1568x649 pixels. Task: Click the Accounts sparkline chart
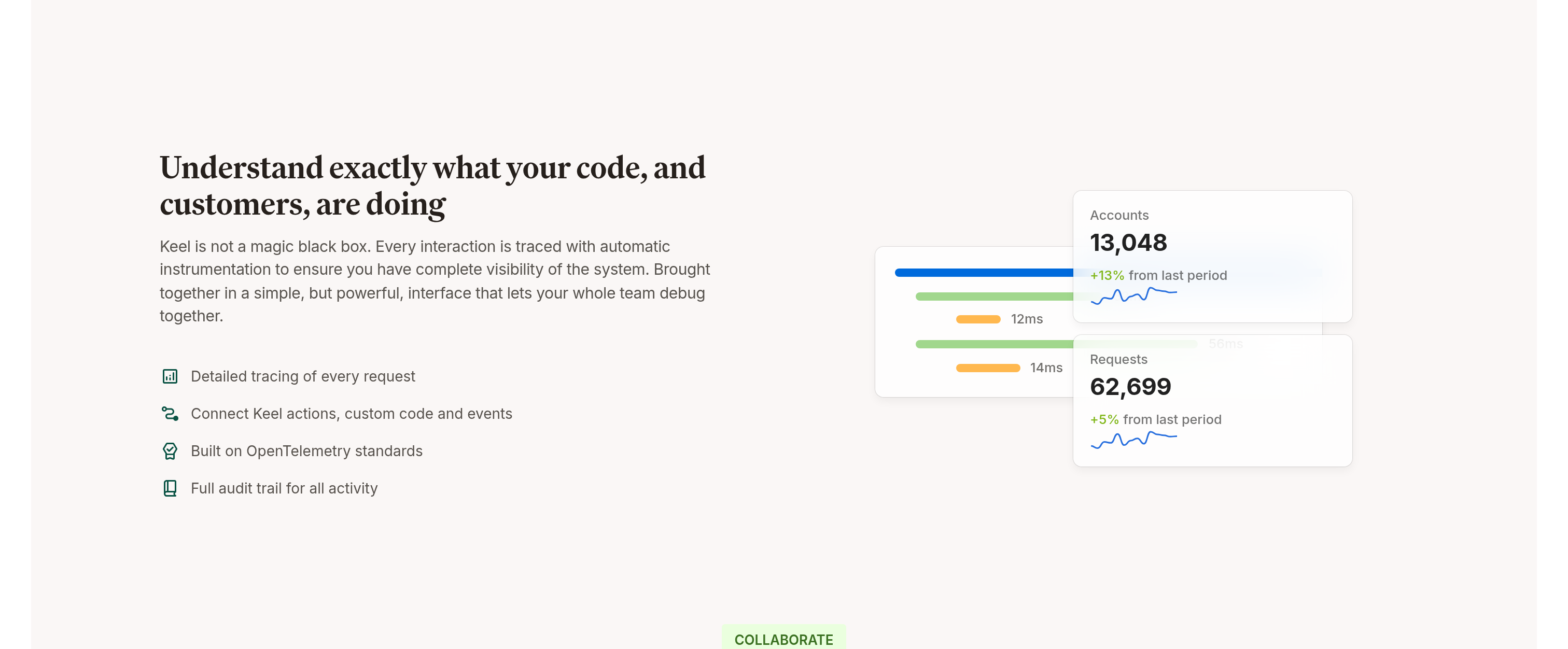click(x=1133, y=295)
